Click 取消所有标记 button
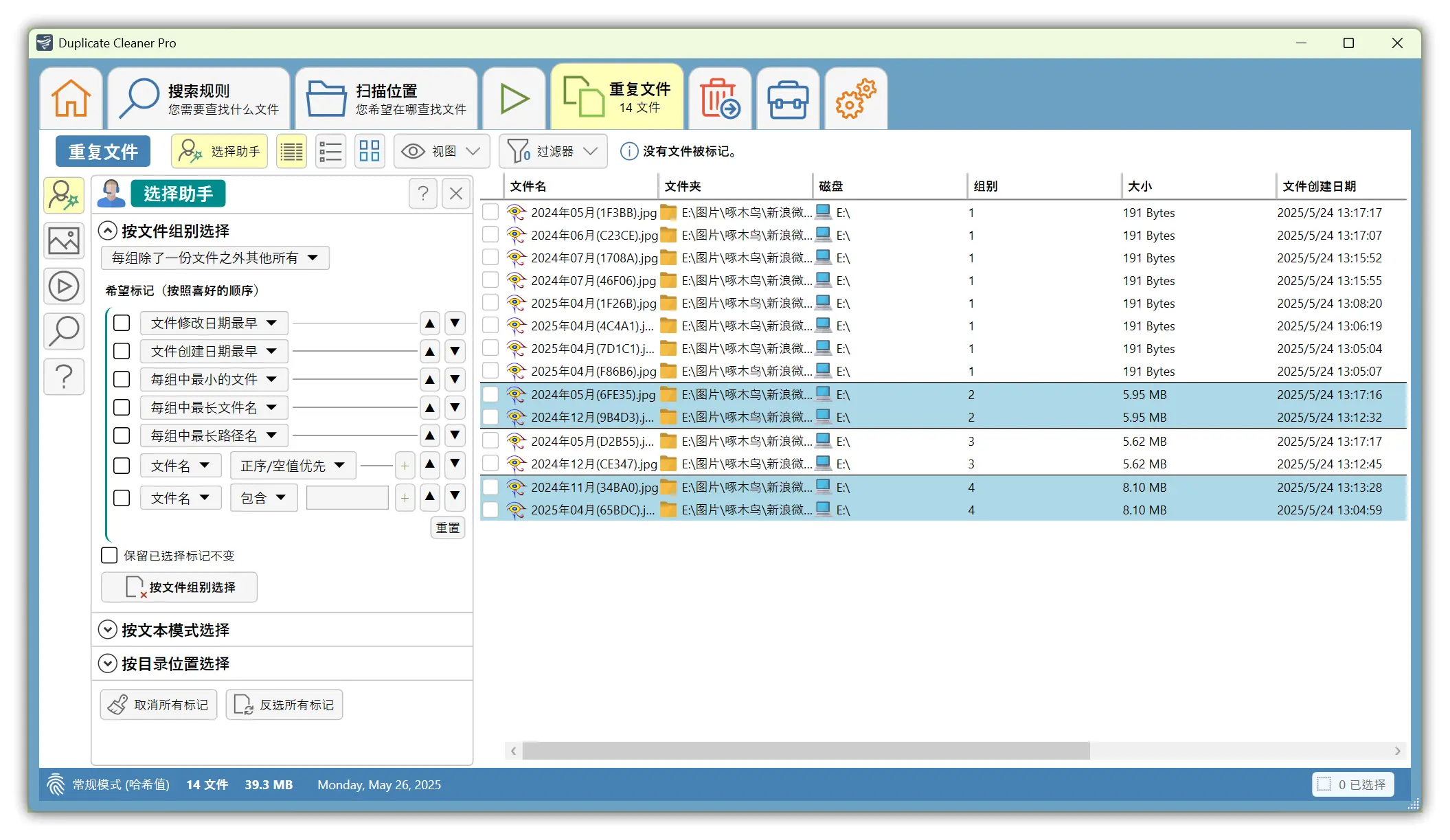 point(159,705)
